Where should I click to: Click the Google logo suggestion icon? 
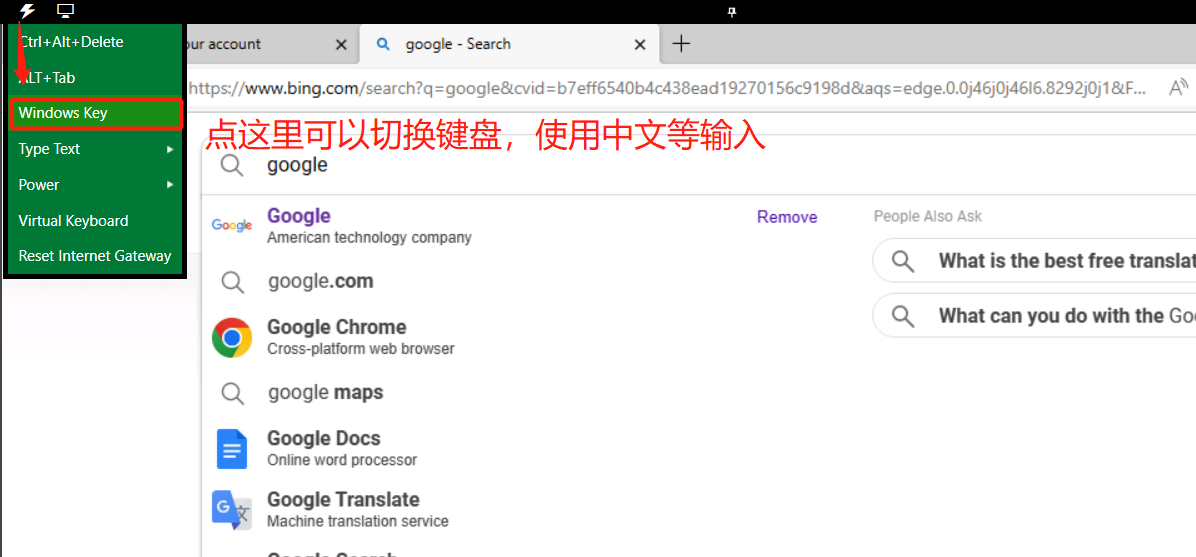(232, 225)
